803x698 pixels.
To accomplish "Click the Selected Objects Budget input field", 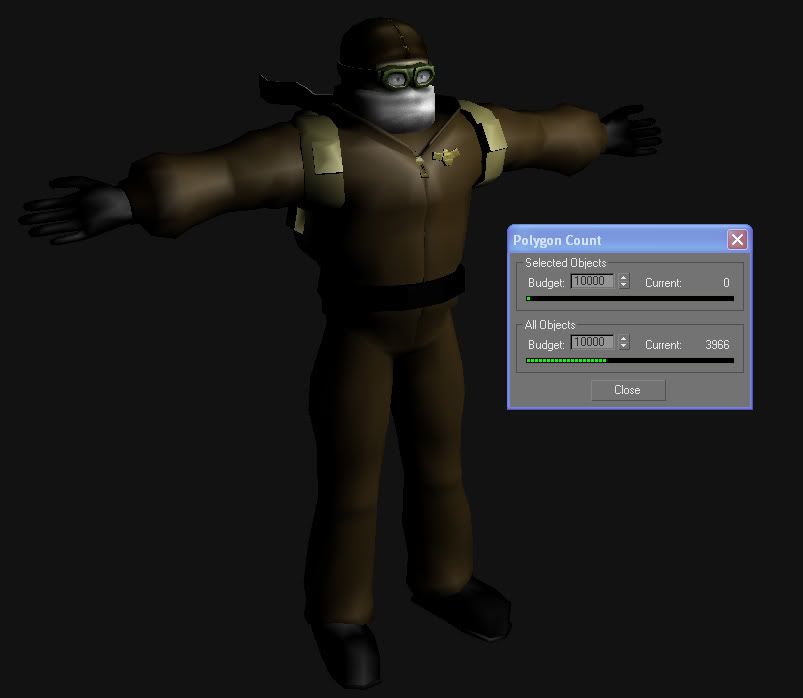I will pyautogui.click(x=592, y=282).
